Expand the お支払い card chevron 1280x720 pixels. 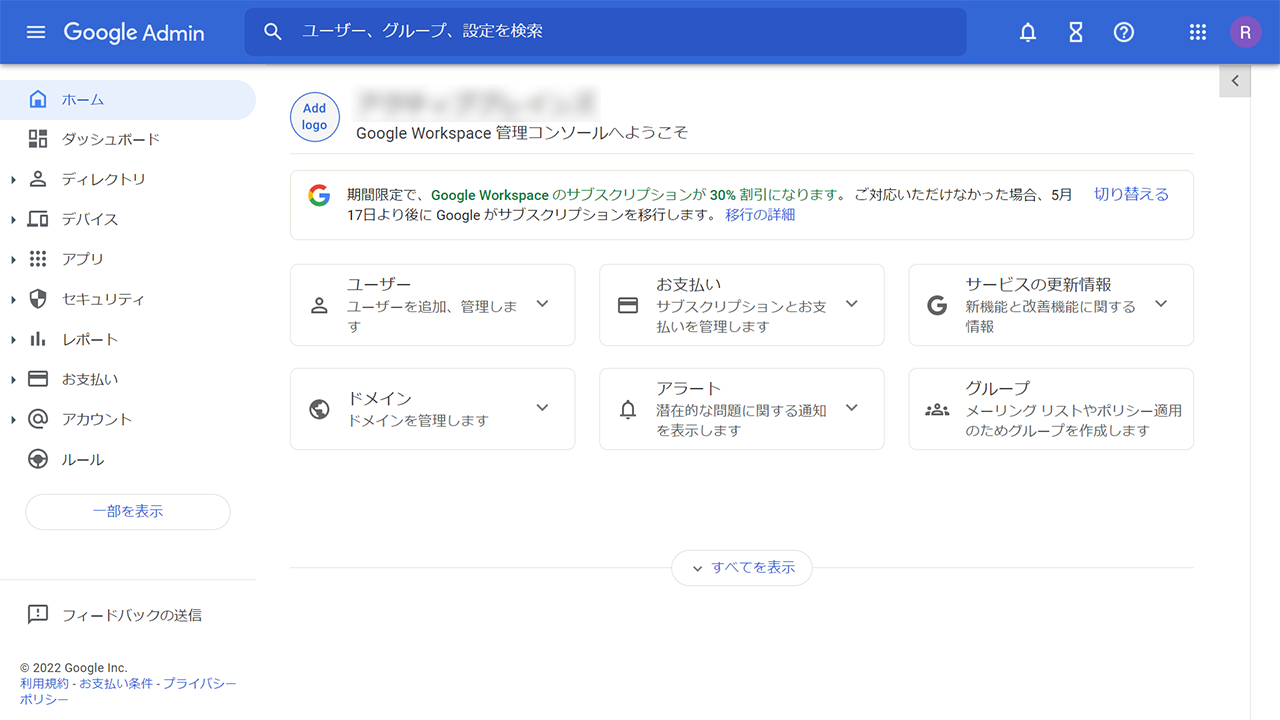(x=851, y=304)
